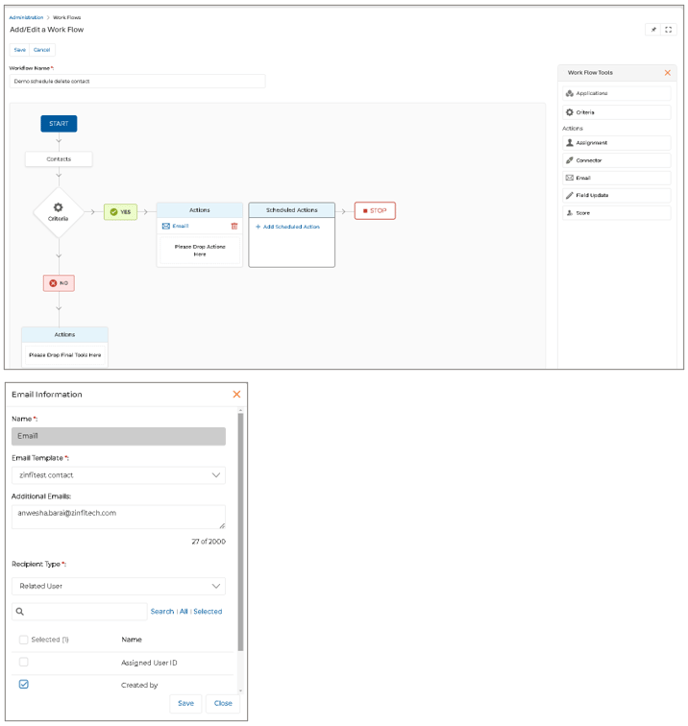Toggle the Selected (1) header checkbox
Screen dimensions: 688x726
click(24, 639)
